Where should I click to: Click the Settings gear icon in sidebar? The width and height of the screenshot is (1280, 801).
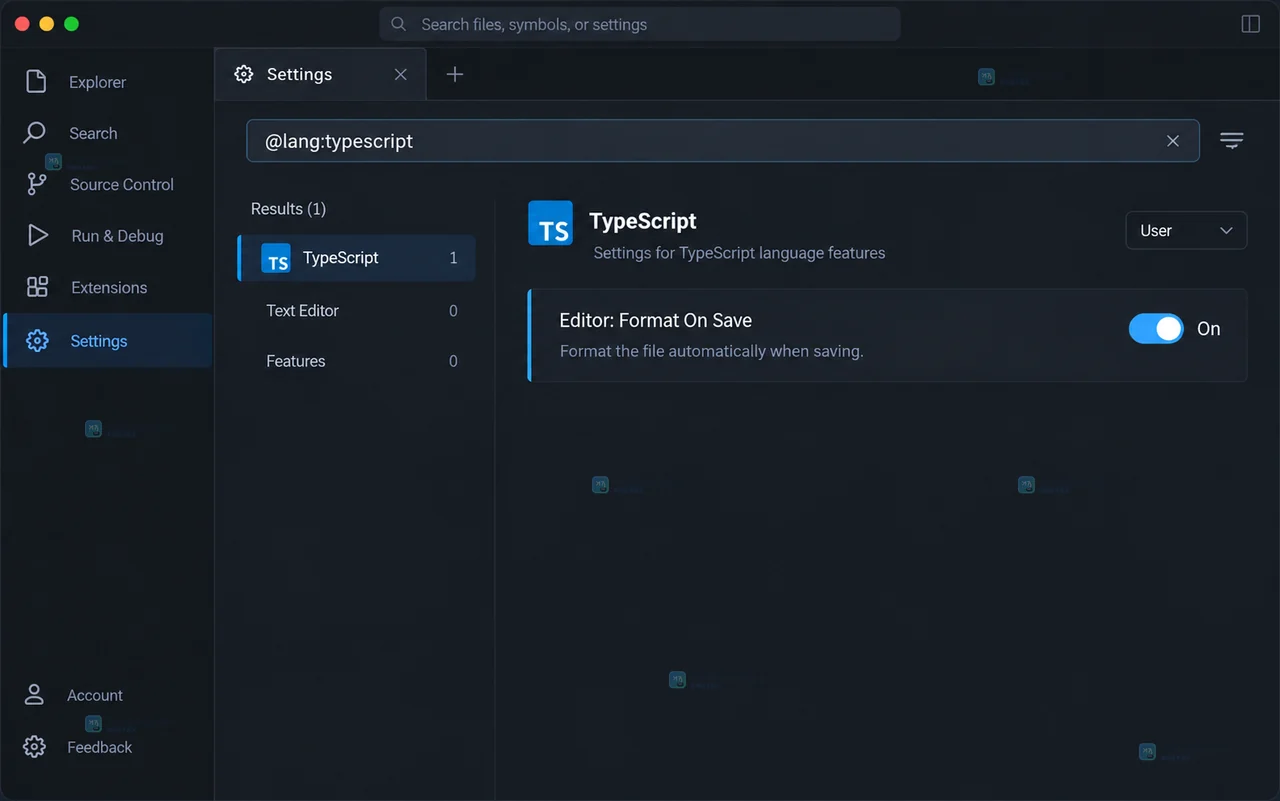[37, 341]
